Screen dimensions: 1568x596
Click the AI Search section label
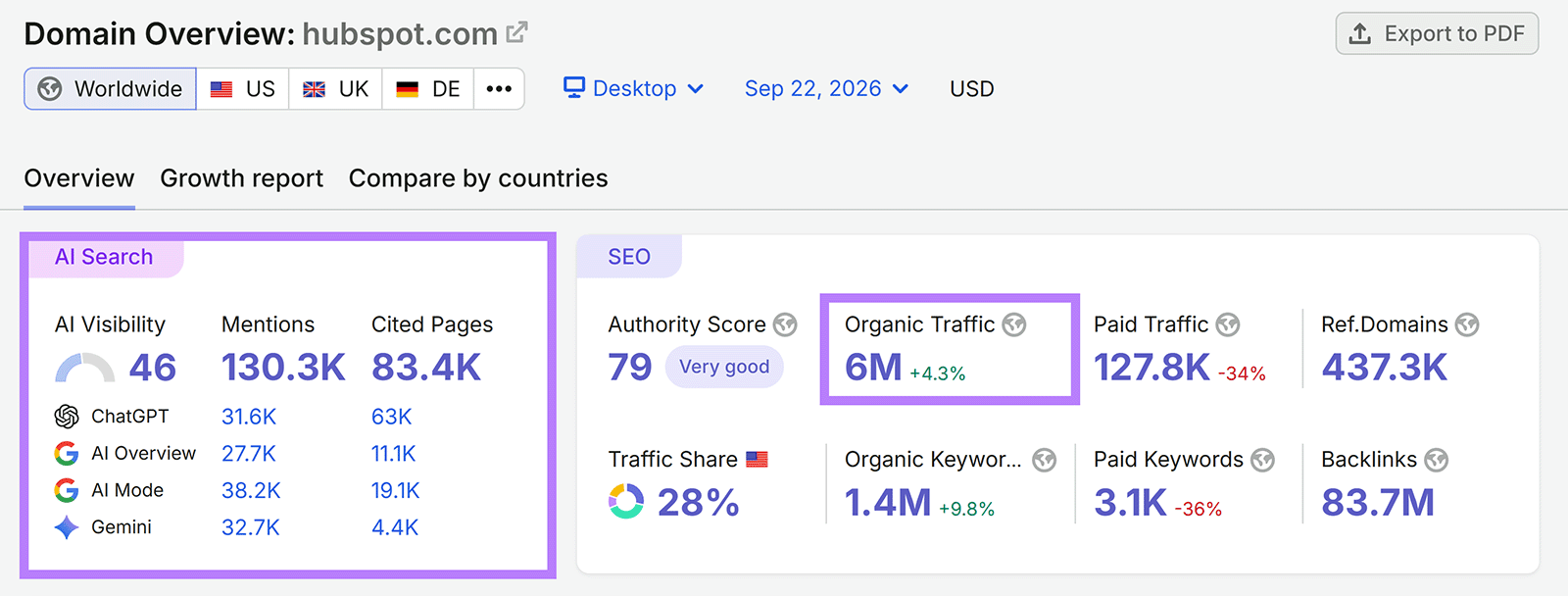click(104, 257)
